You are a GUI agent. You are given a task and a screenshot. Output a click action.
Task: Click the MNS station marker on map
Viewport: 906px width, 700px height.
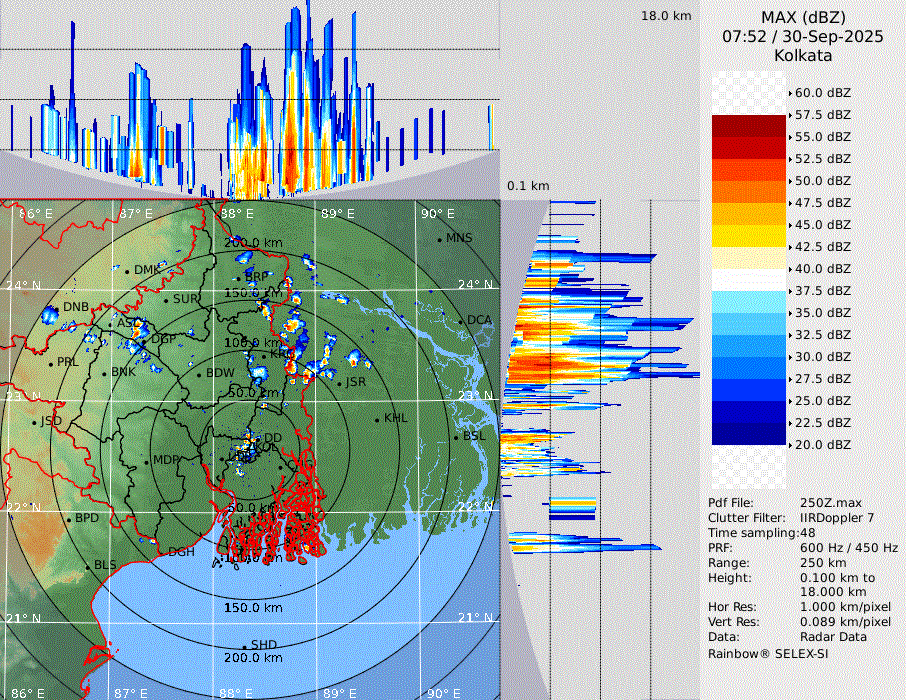coord(440,239)
